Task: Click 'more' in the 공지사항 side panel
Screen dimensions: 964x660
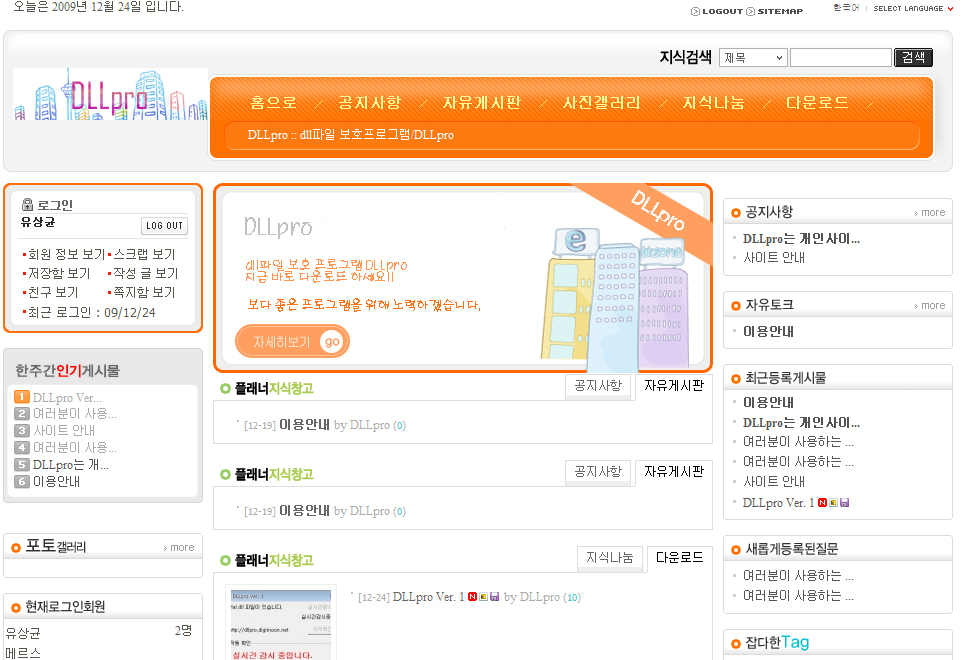Action: (x=930, y=213)
